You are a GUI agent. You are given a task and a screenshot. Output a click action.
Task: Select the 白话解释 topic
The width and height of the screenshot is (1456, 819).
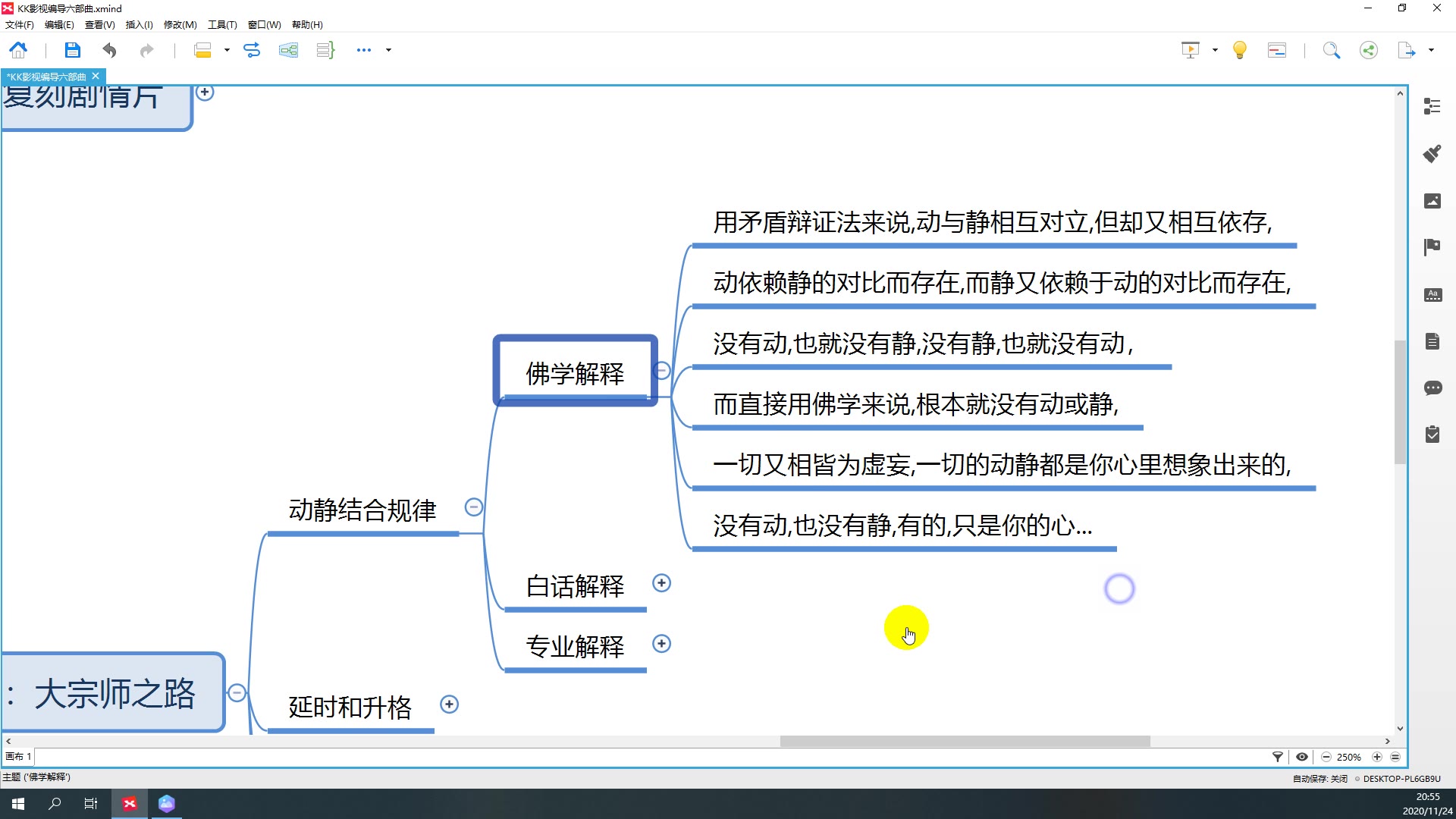(575, 586)
